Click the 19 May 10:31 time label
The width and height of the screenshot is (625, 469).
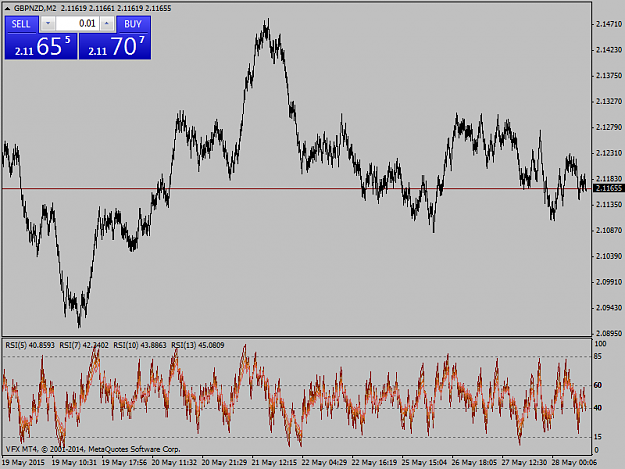(74, 463)
